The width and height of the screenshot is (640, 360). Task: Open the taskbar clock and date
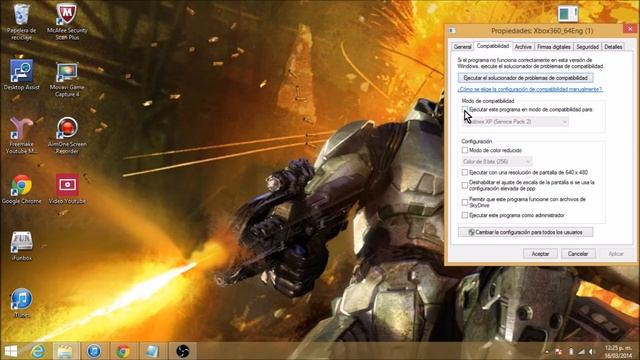click(618, 352)
